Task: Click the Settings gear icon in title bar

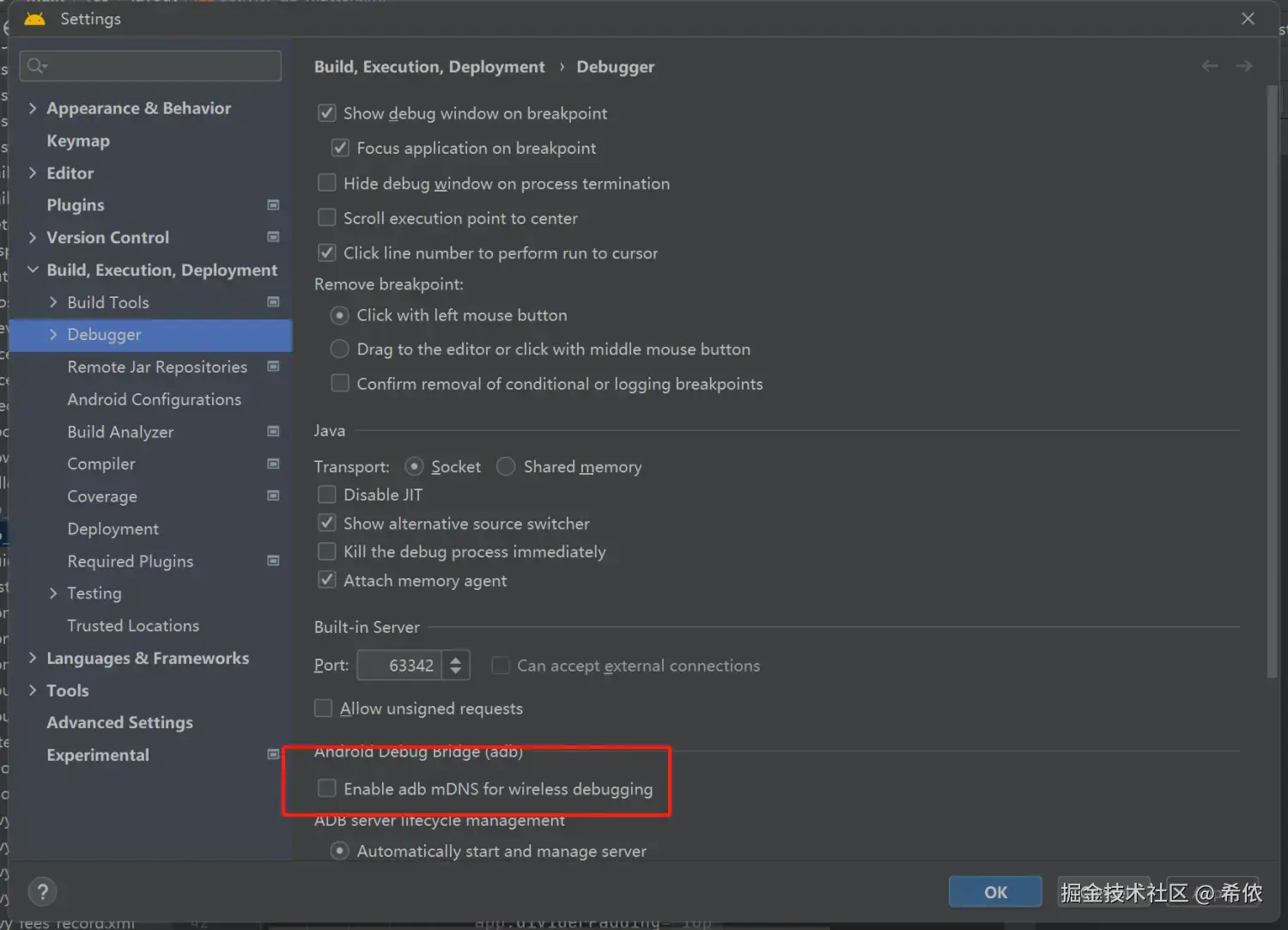Action: click(x=34, y=18)
